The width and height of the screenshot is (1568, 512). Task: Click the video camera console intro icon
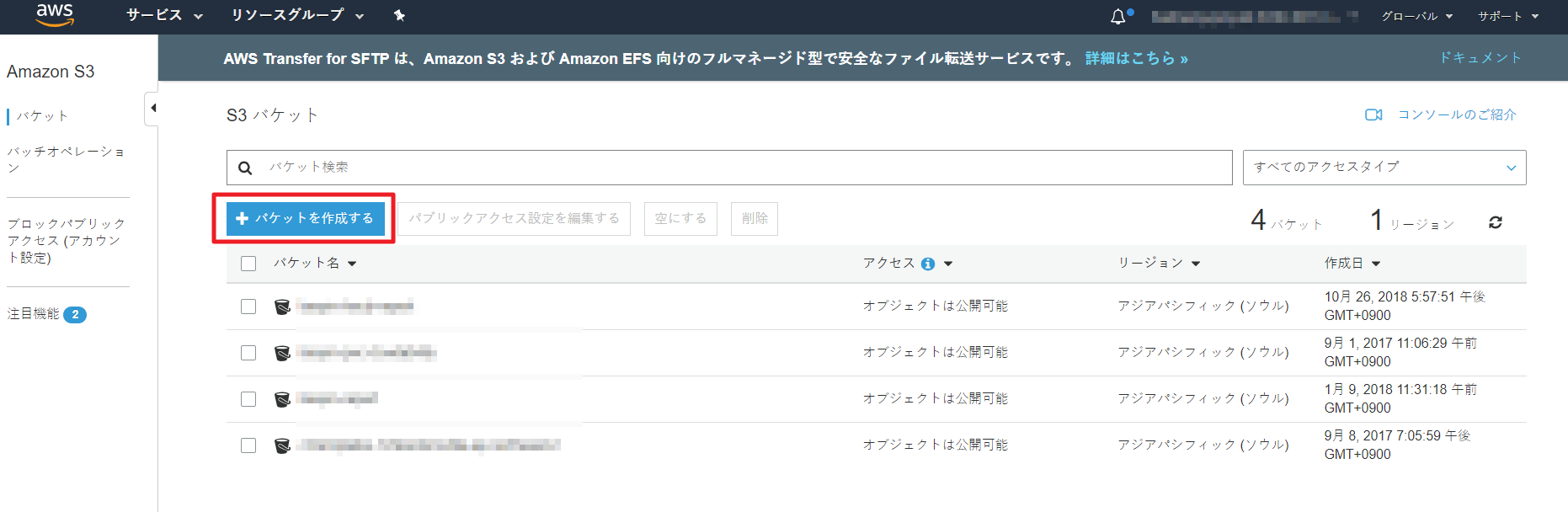[x=1373, y=115]
